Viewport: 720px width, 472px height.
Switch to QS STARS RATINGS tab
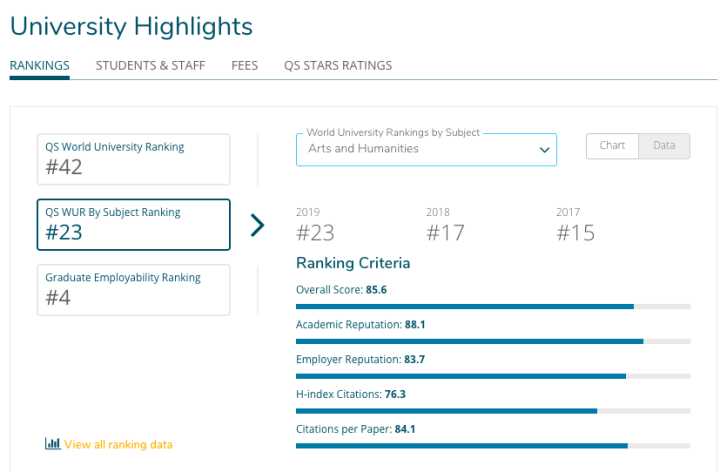click(x=338, y=66)
